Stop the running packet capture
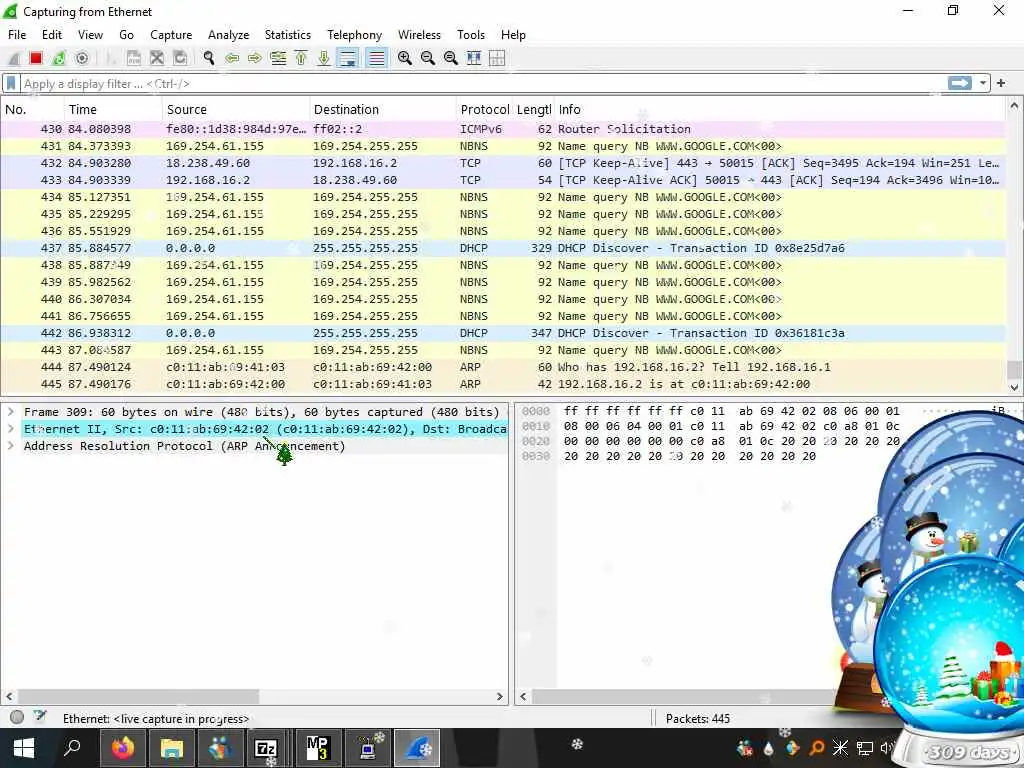Viewport: 1024px width, 768px height. tap(36, 58)
